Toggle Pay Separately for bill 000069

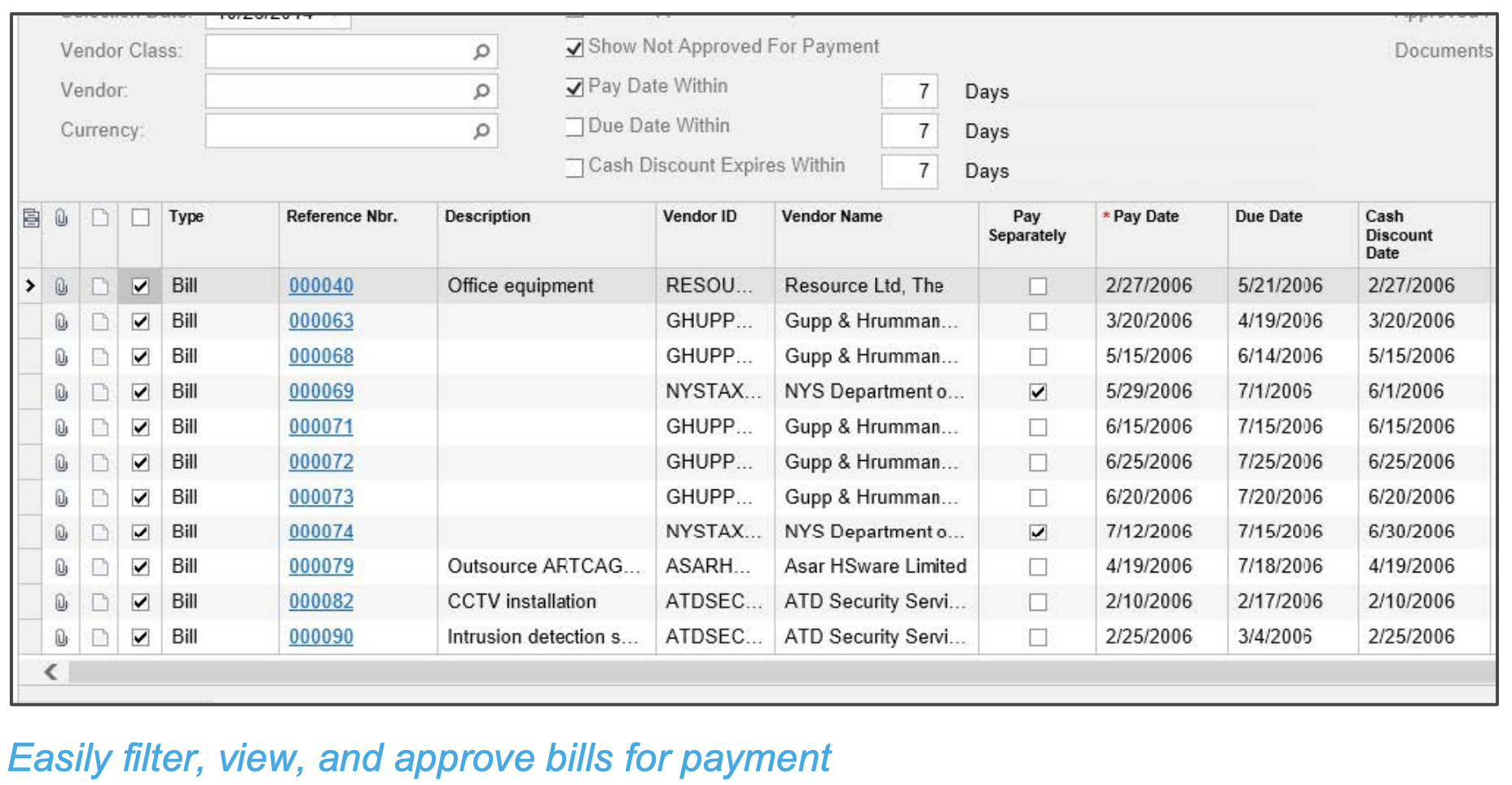(1037, 392)
